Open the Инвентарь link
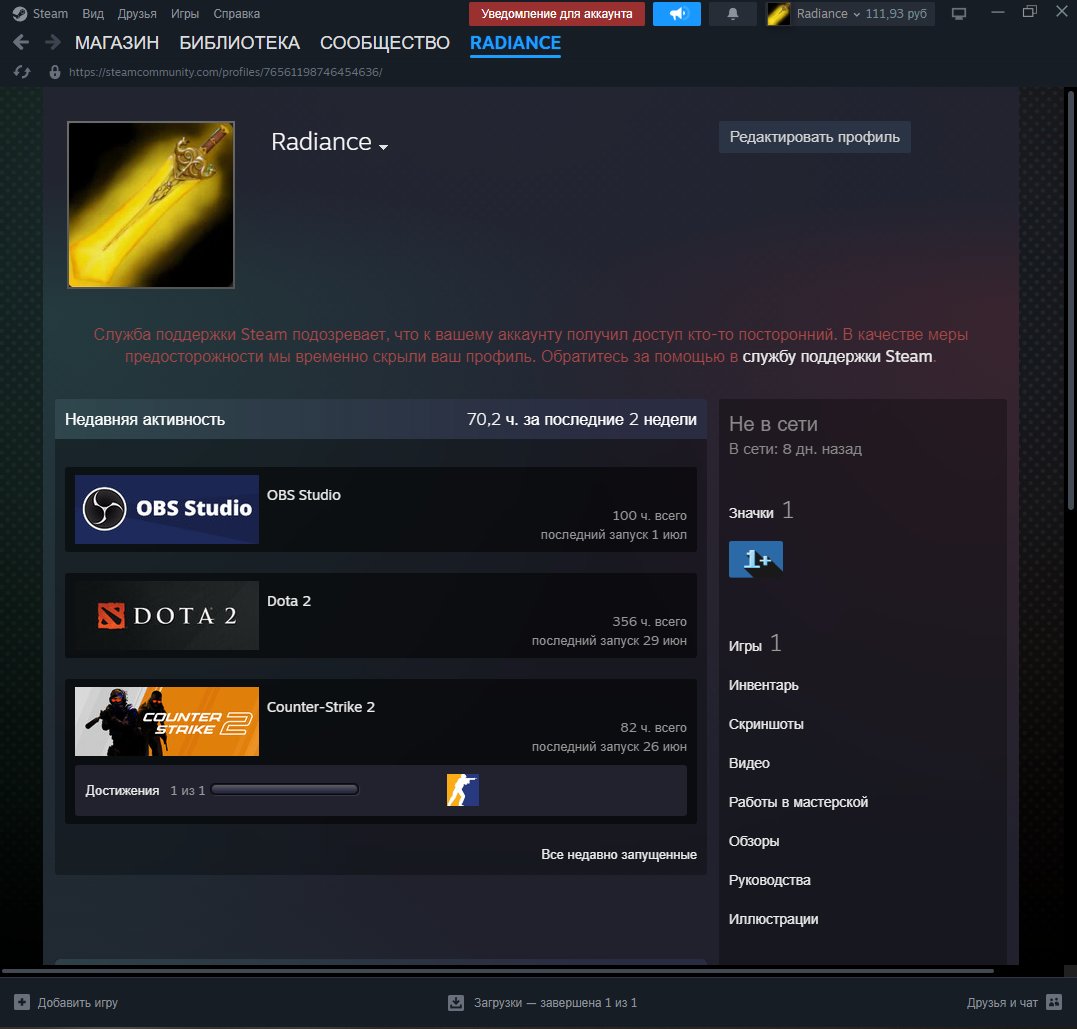 coord(764,686)
